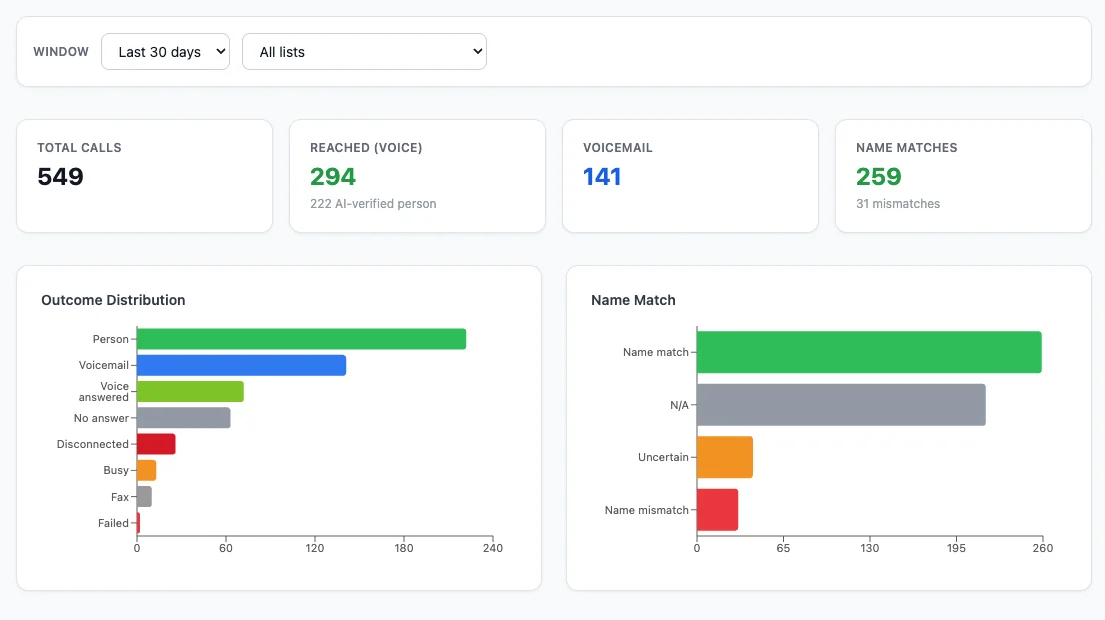This screenshot has width=1105, height=620.
Task: Click the green Person bar in Outcome Distribution
Action: tap(302, 339)
